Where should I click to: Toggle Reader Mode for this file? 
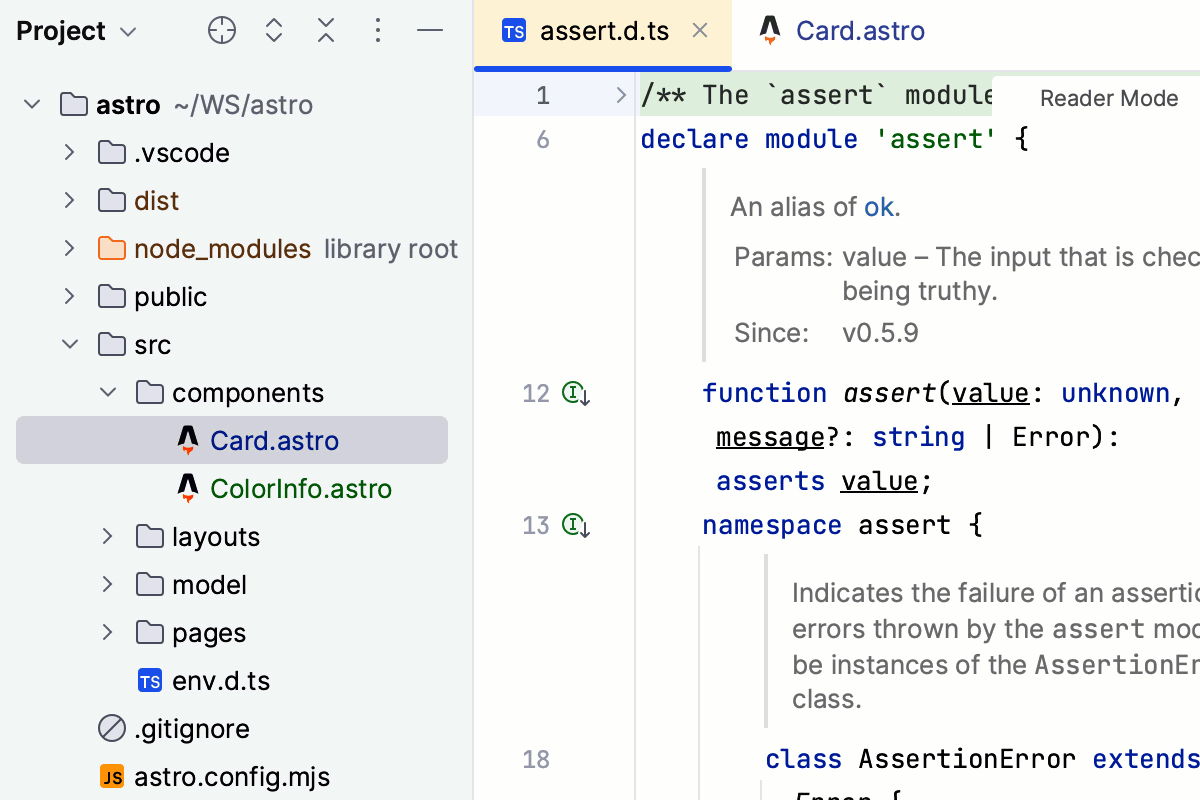click(1108, 98)
